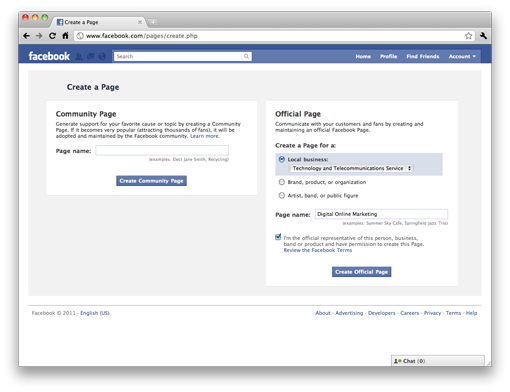Select Artist, band, or public figure option
510x392 pixels.
click(x=282, y=195)
